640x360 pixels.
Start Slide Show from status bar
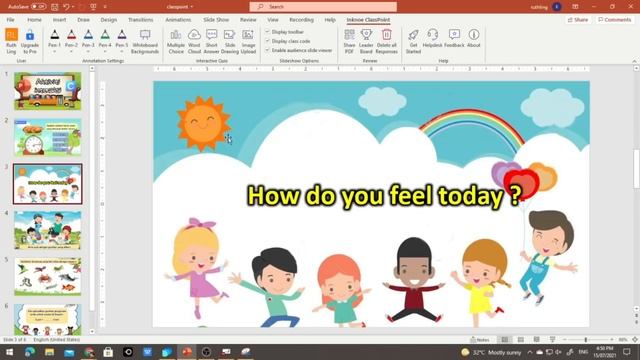[552, 340]
